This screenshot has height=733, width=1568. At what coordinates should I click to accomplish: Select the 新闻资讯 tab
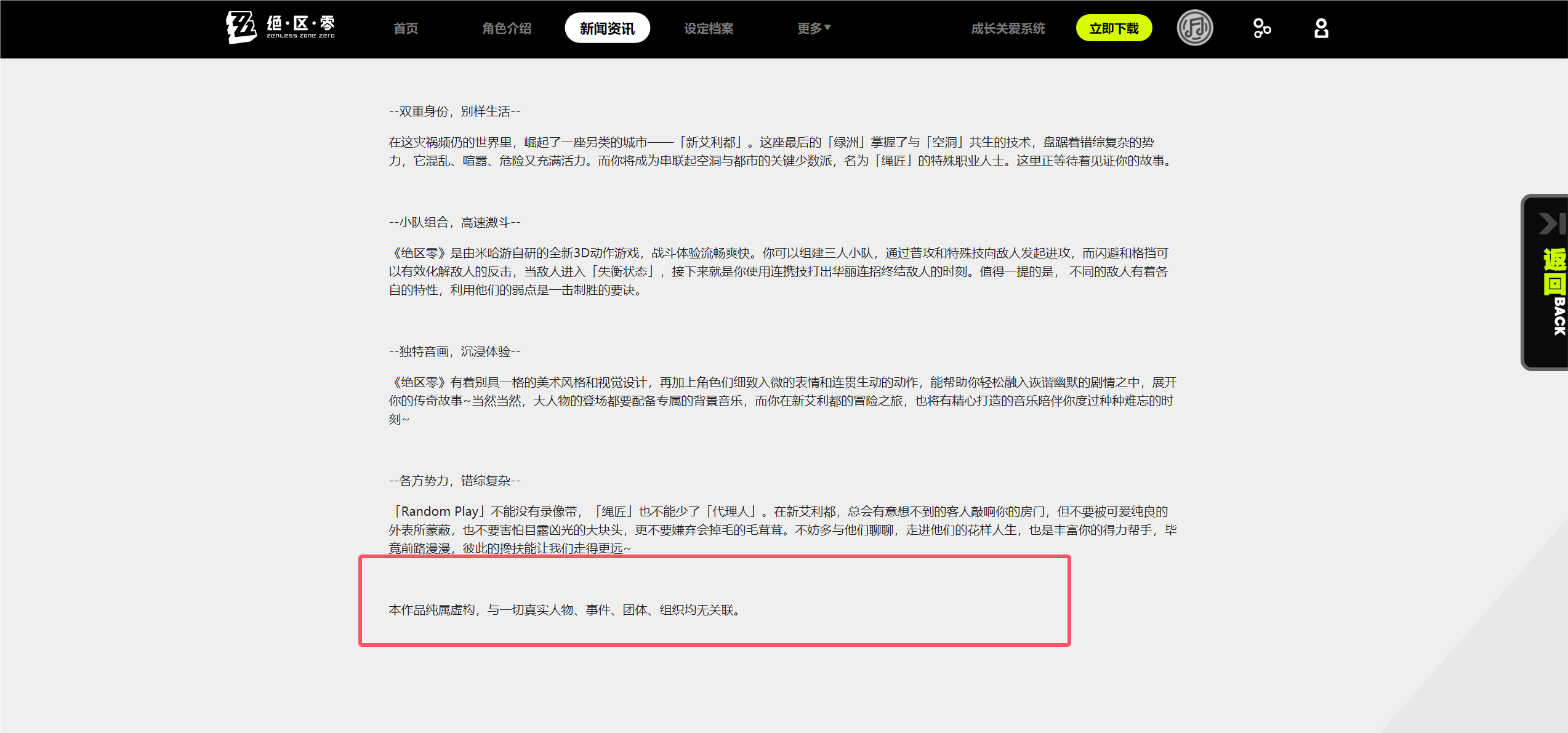(x=607, y=28)
